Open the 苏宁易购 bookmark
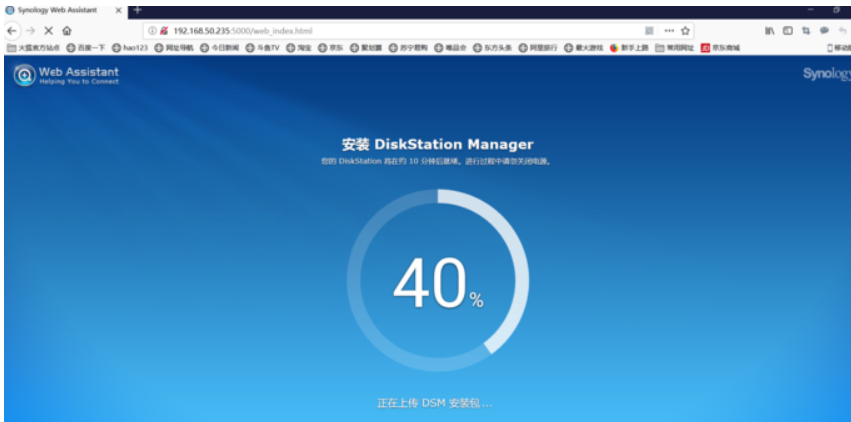This screenshot has width=851, height=422. [x=408, y=48]
